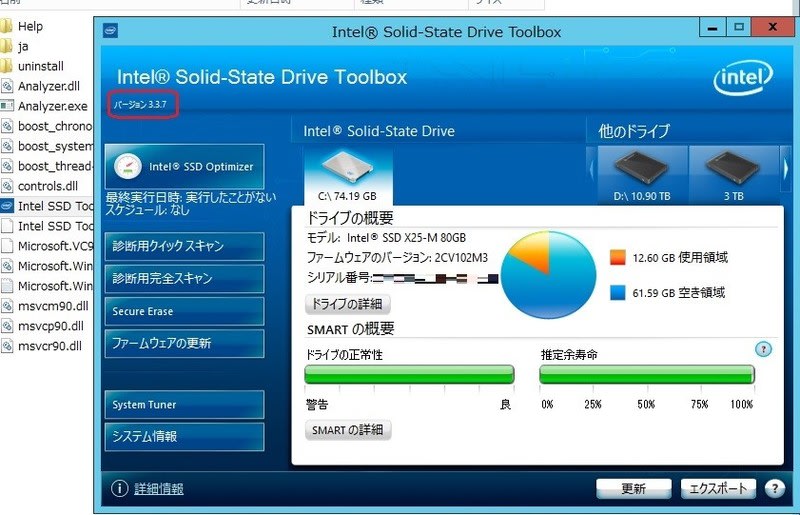This screenshot has width=800, height=515.
Task: Click the firmware version 2CV102M3 text
Action: point(461,258)
